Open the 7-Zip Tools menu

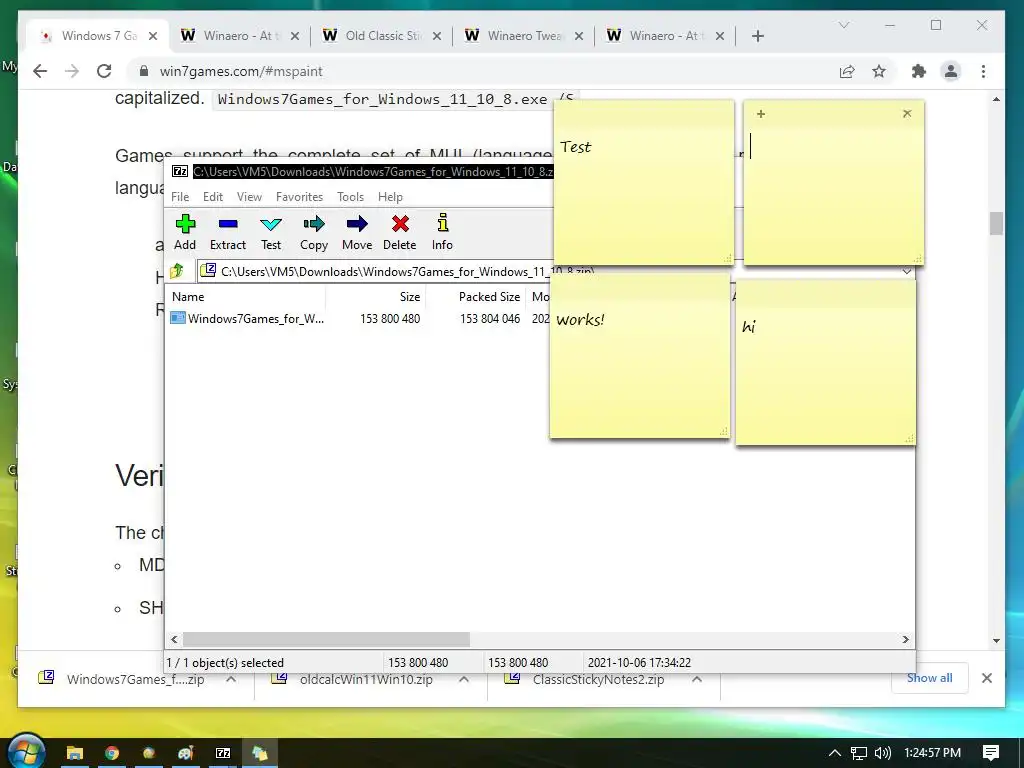(x=350, y=197)
